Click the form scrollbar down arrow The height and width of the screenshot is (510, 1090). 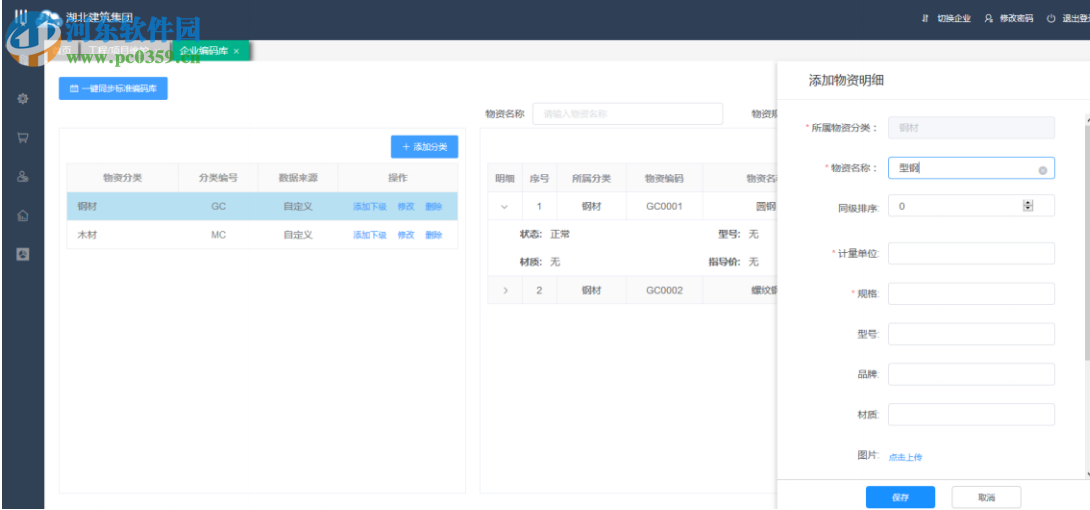pos(1087,473)
